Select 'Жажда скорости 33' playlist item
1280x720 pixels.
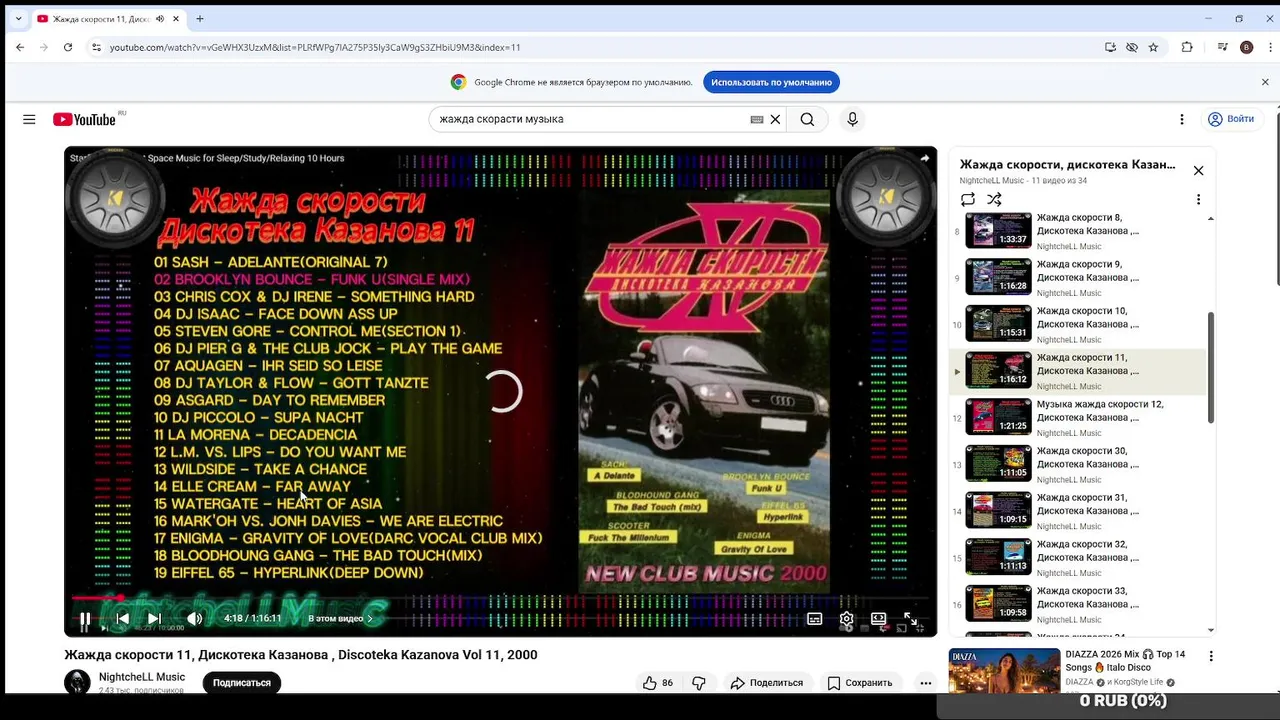pyautogui.click(x=1077, y=605)
